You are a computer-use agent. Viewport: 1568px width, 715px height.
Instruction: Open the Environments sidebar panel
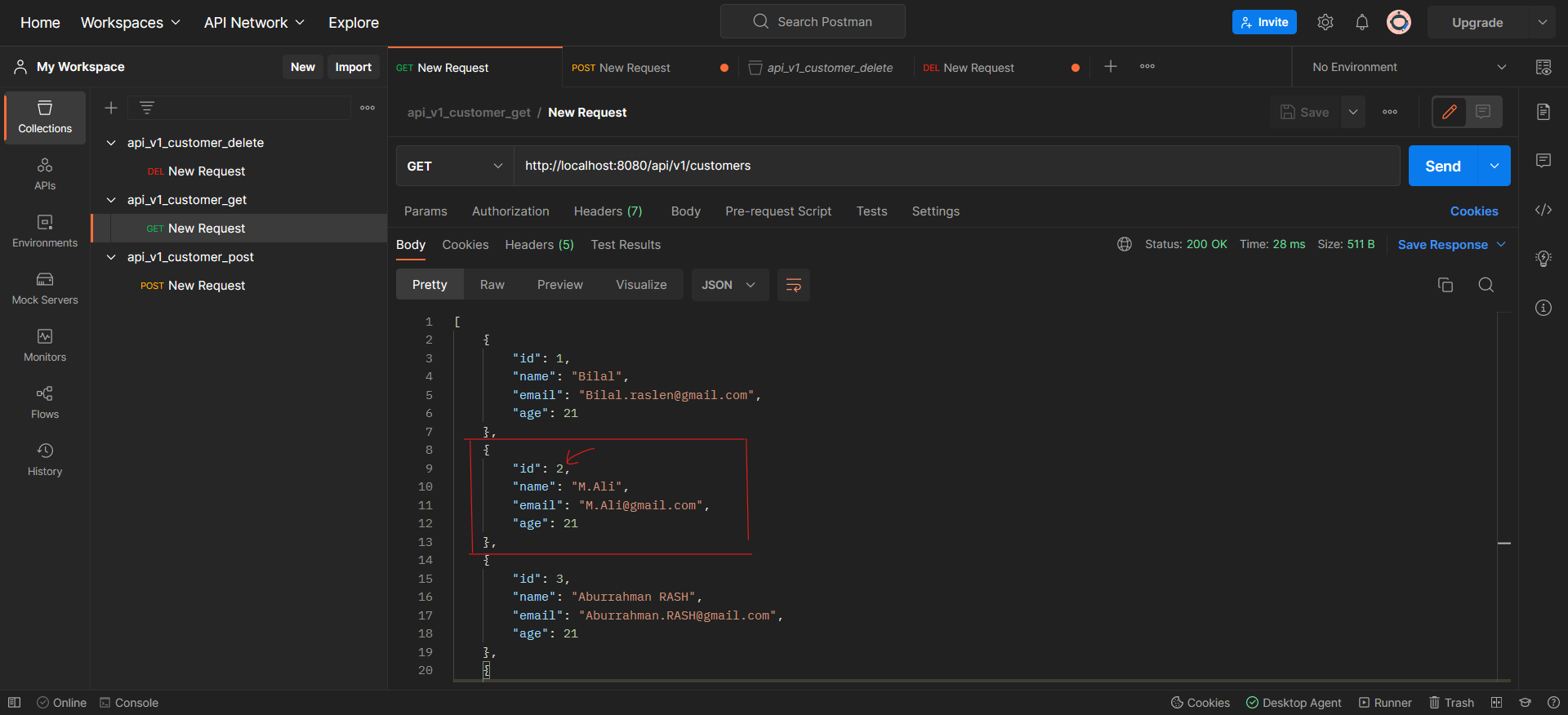(x=45, y=232)
